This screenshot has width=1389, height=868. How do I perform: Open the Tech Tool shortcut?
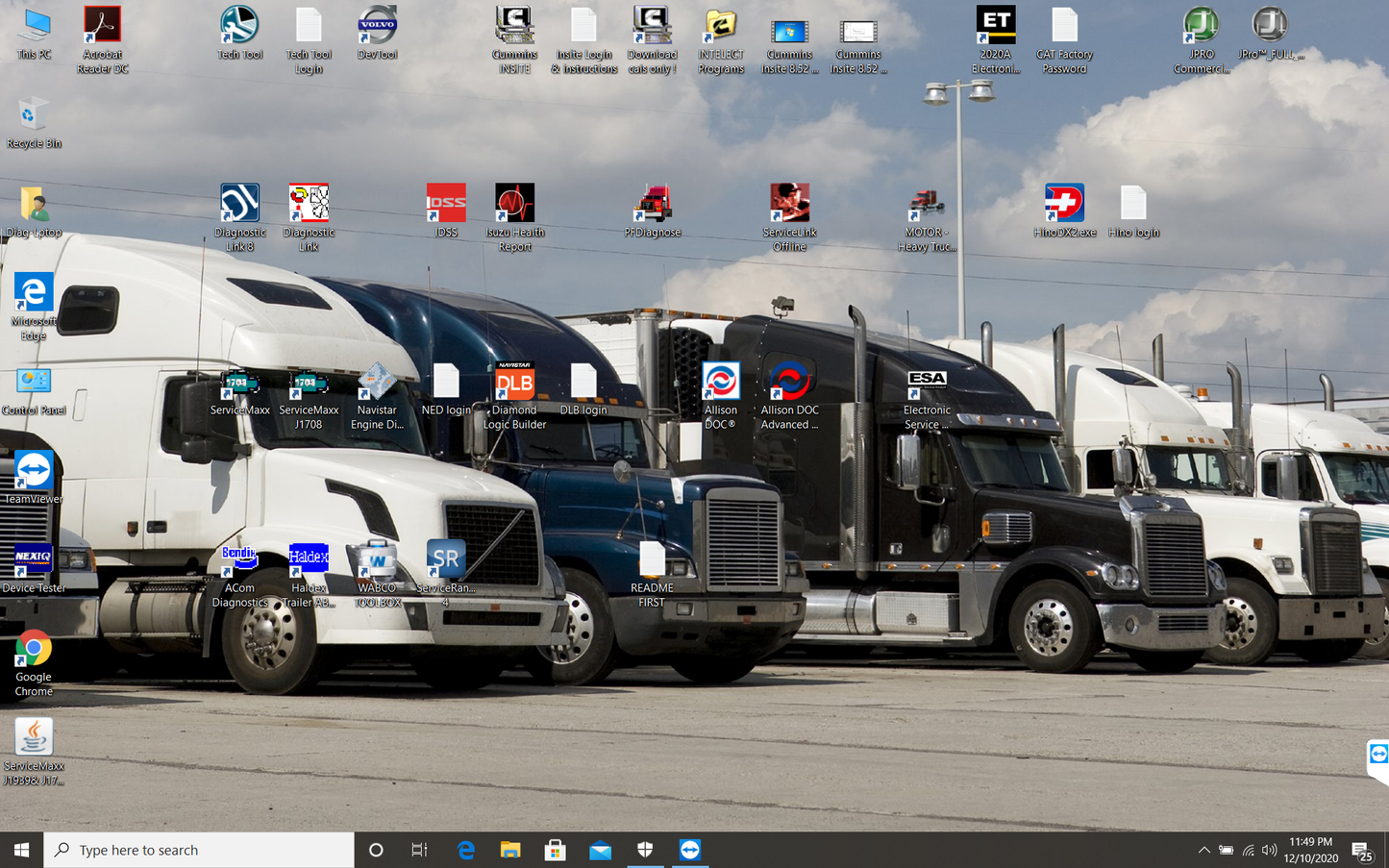click(239, 34)
